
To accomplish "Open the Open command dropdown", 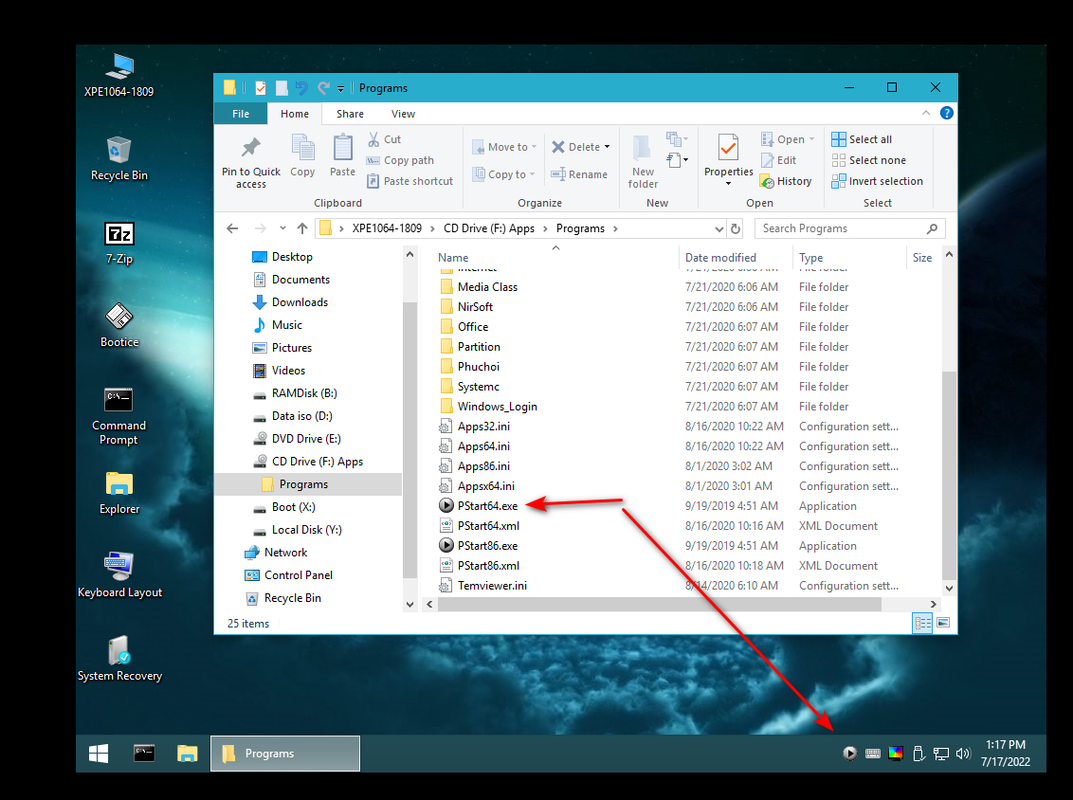I will 812,139.
